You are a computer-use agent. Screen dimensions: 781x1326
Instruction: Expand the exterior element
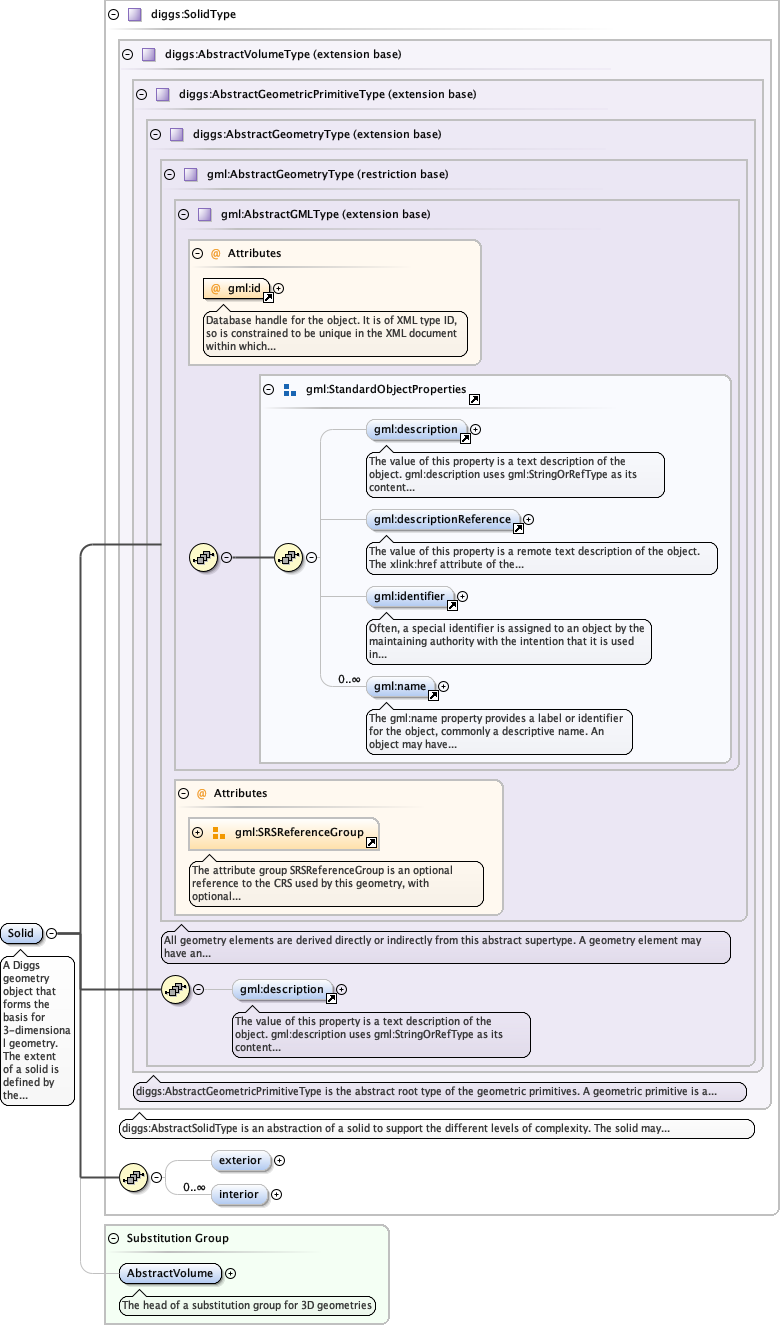pyautogui.click(x=279, y=1161)
